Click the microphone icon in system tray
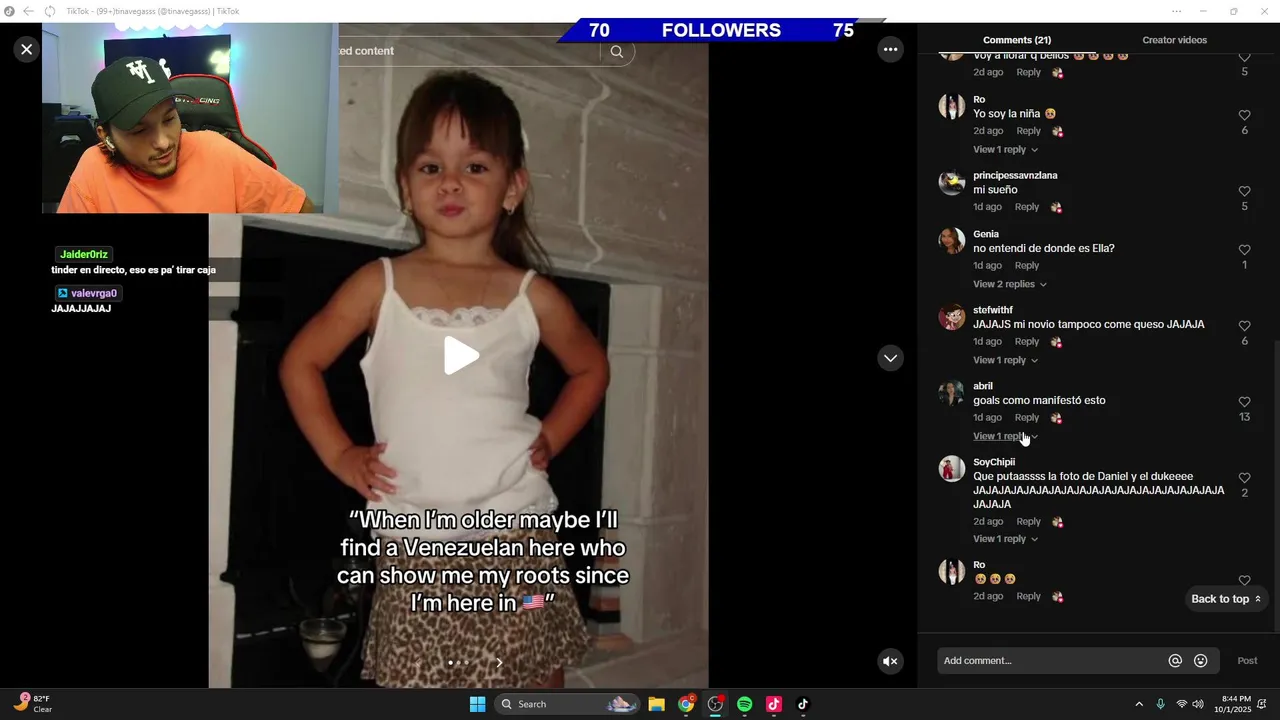The height and width of the screenshot is (720, 1280). (1160, 704)
